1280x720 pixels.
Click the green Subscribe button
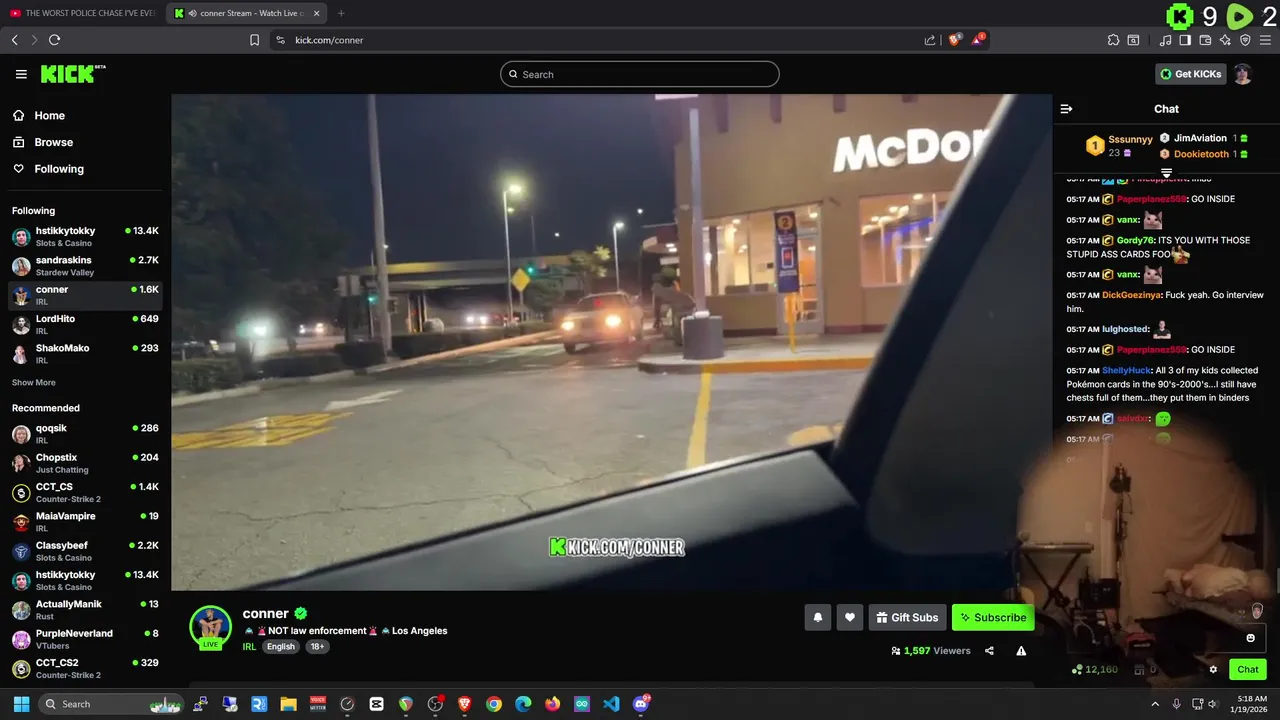(993, 618)
